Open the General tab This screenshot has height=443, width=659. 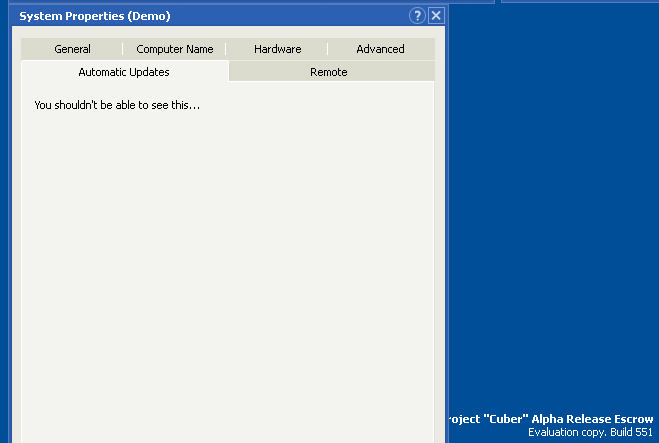point(72,49)
